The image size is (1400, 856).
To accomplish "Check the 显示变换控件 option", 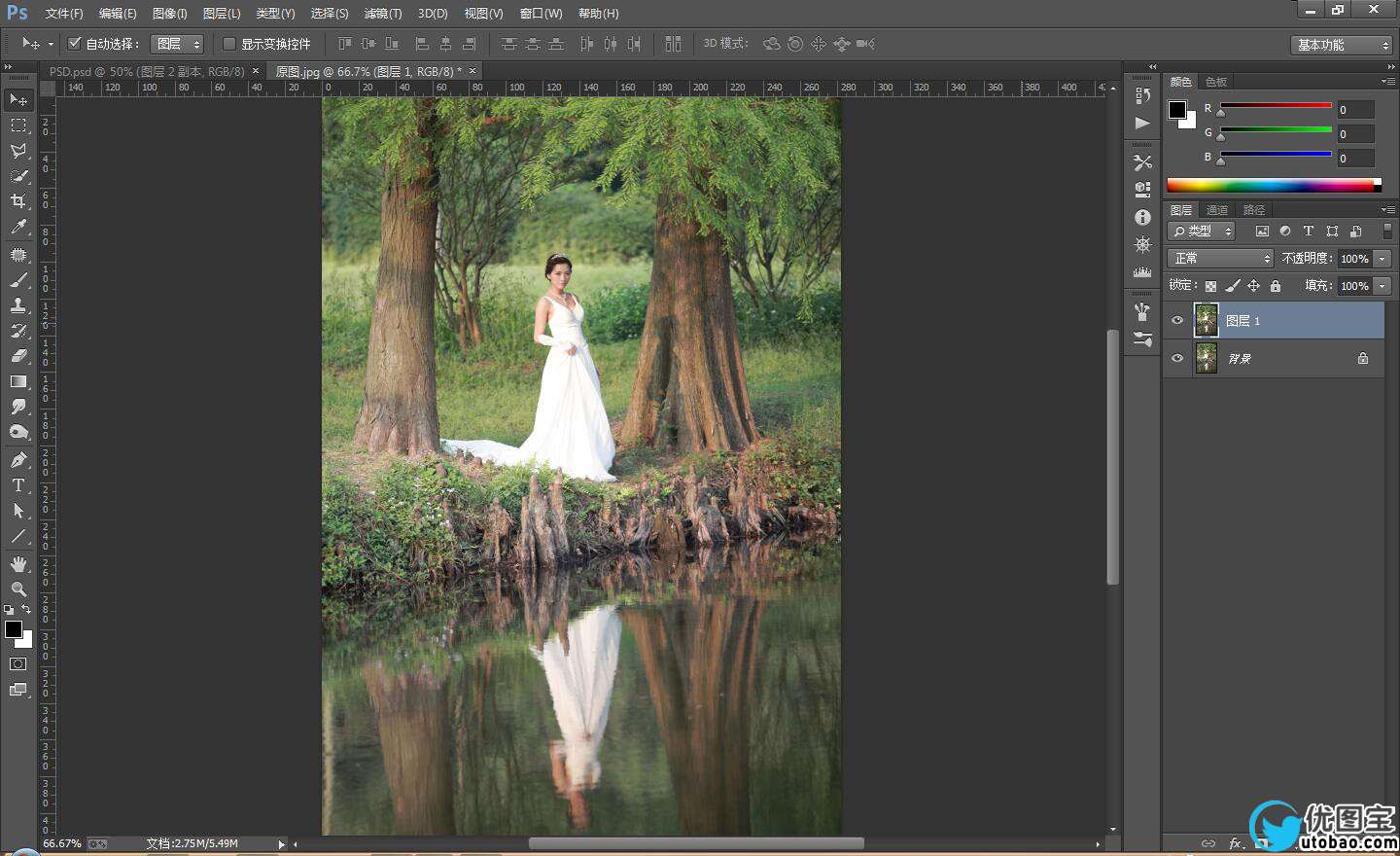I will [x=229, y=44].
